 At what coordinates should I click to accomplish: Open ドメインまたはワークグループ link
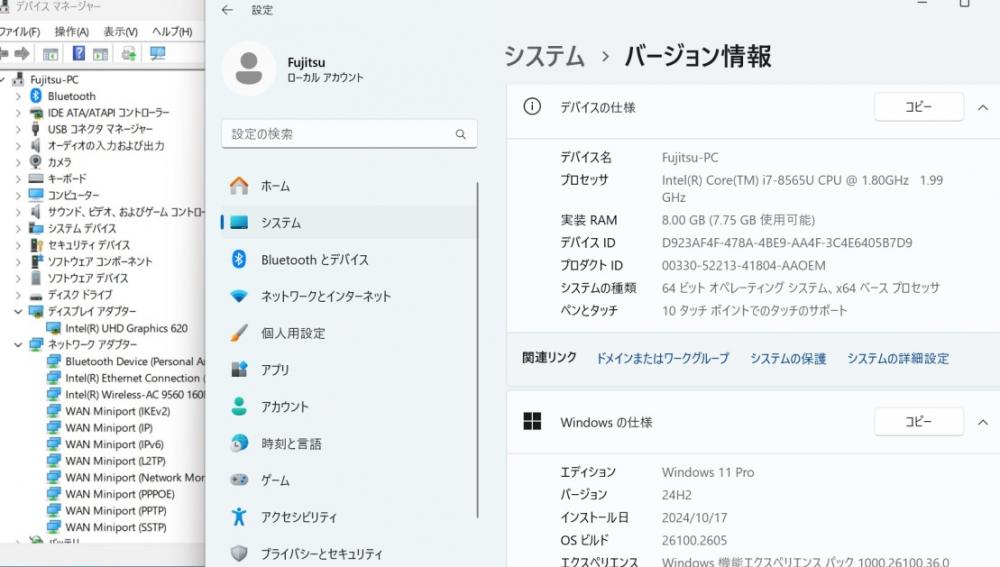pyautogui.click(x=663, y=358)
